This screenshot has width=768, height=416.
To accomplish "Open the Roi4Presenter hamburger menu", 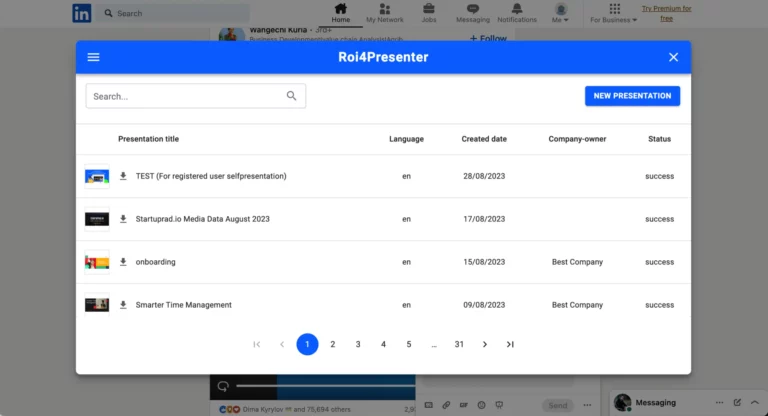I will coord(93,57).
